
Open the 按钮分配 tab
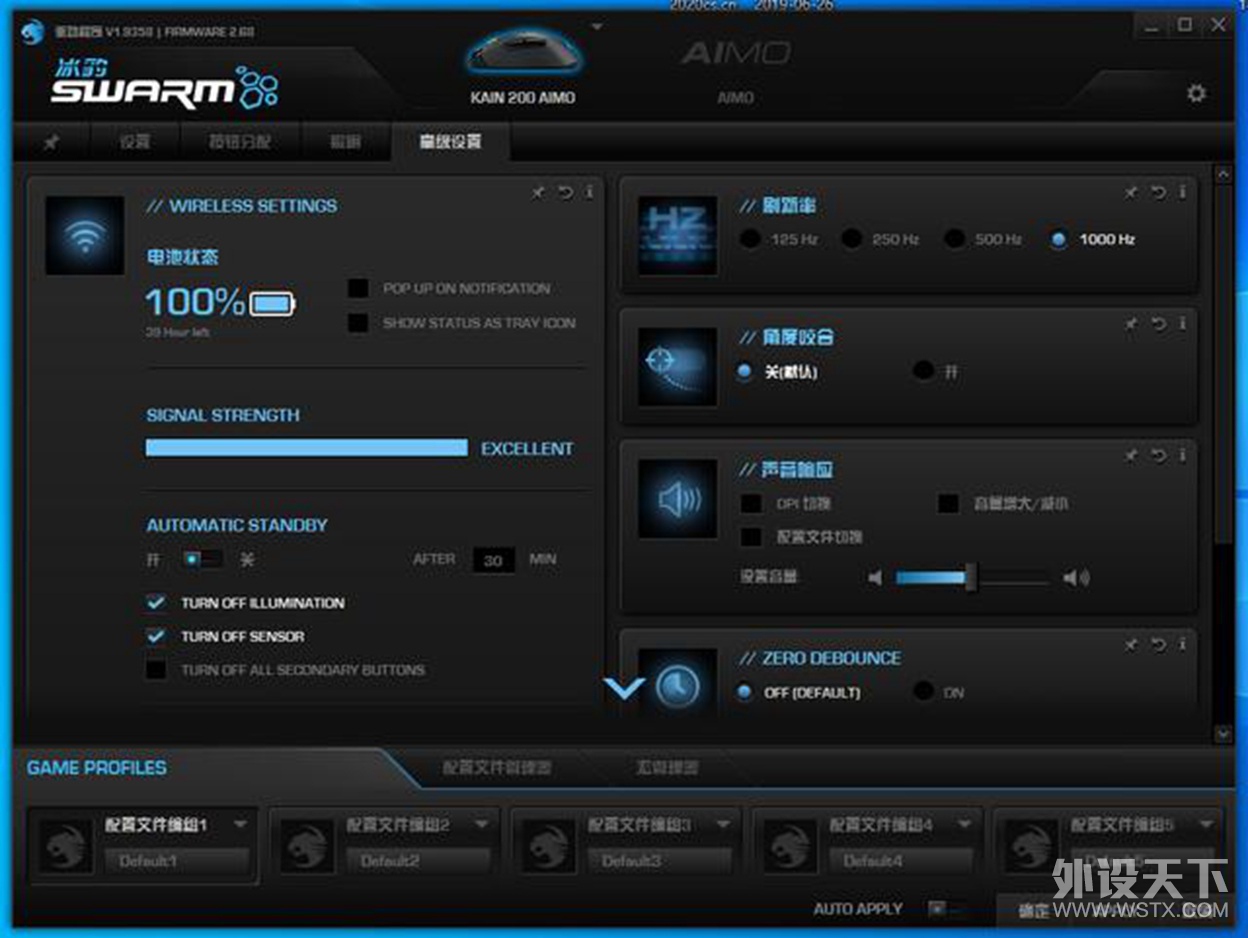[x=240, y=142]
